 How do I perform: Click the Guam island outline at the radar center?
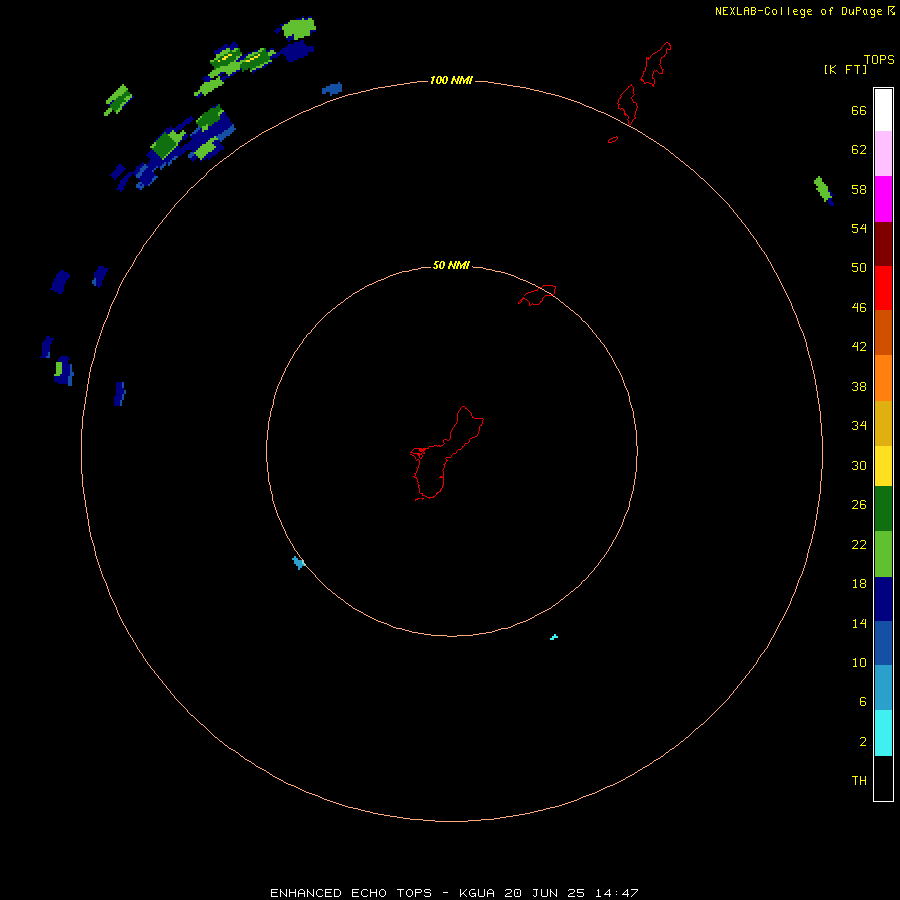click(447, 453)
